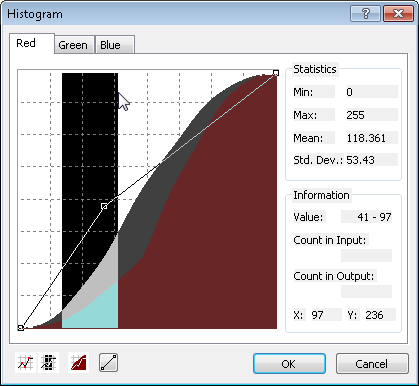Viewport: 419px width, 386px height.
Task: Click the empty Count in Input field
Action: click(x=366, y=255)
